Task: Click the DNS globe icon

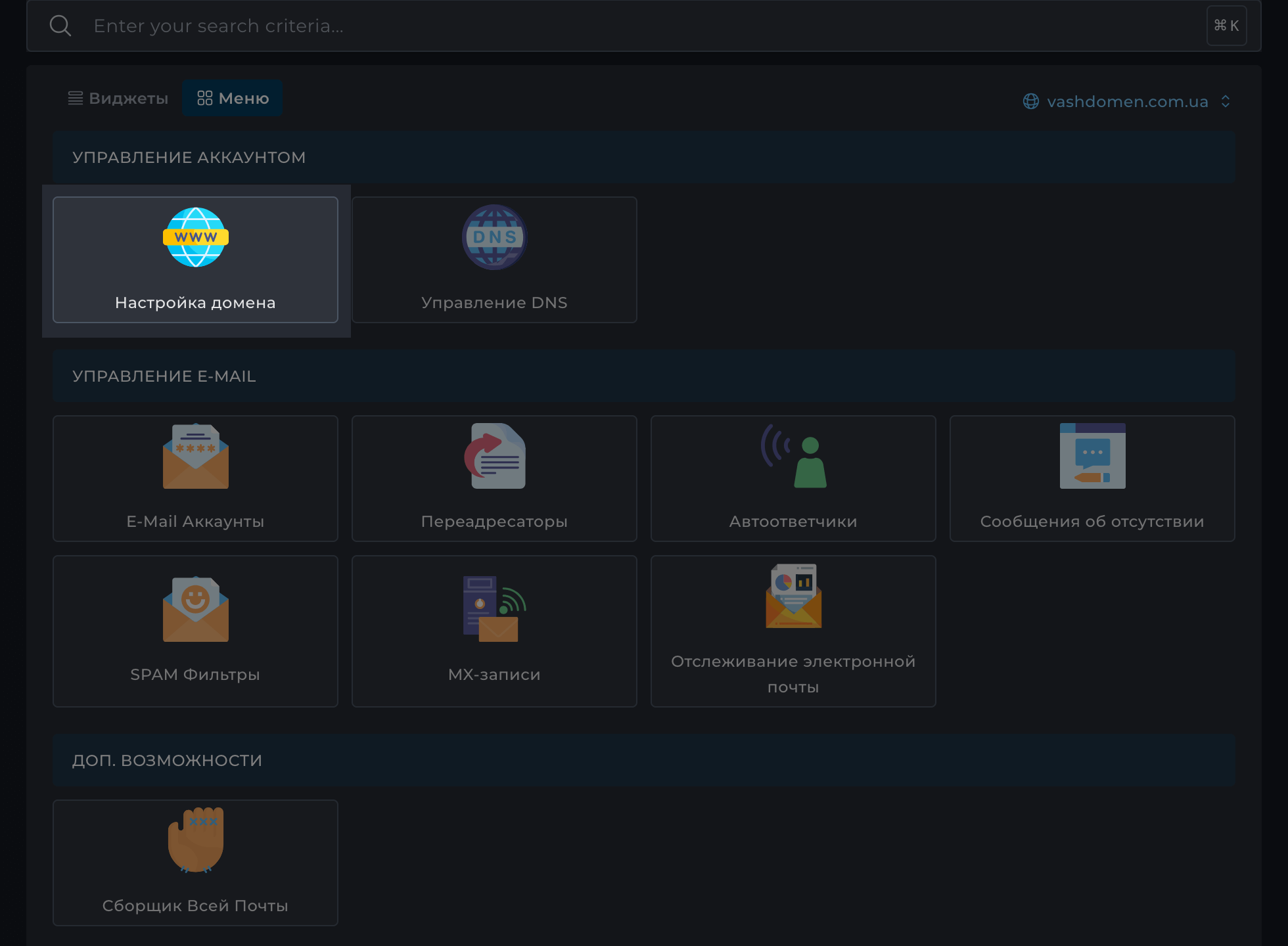Action: click(x=495, y=237)
